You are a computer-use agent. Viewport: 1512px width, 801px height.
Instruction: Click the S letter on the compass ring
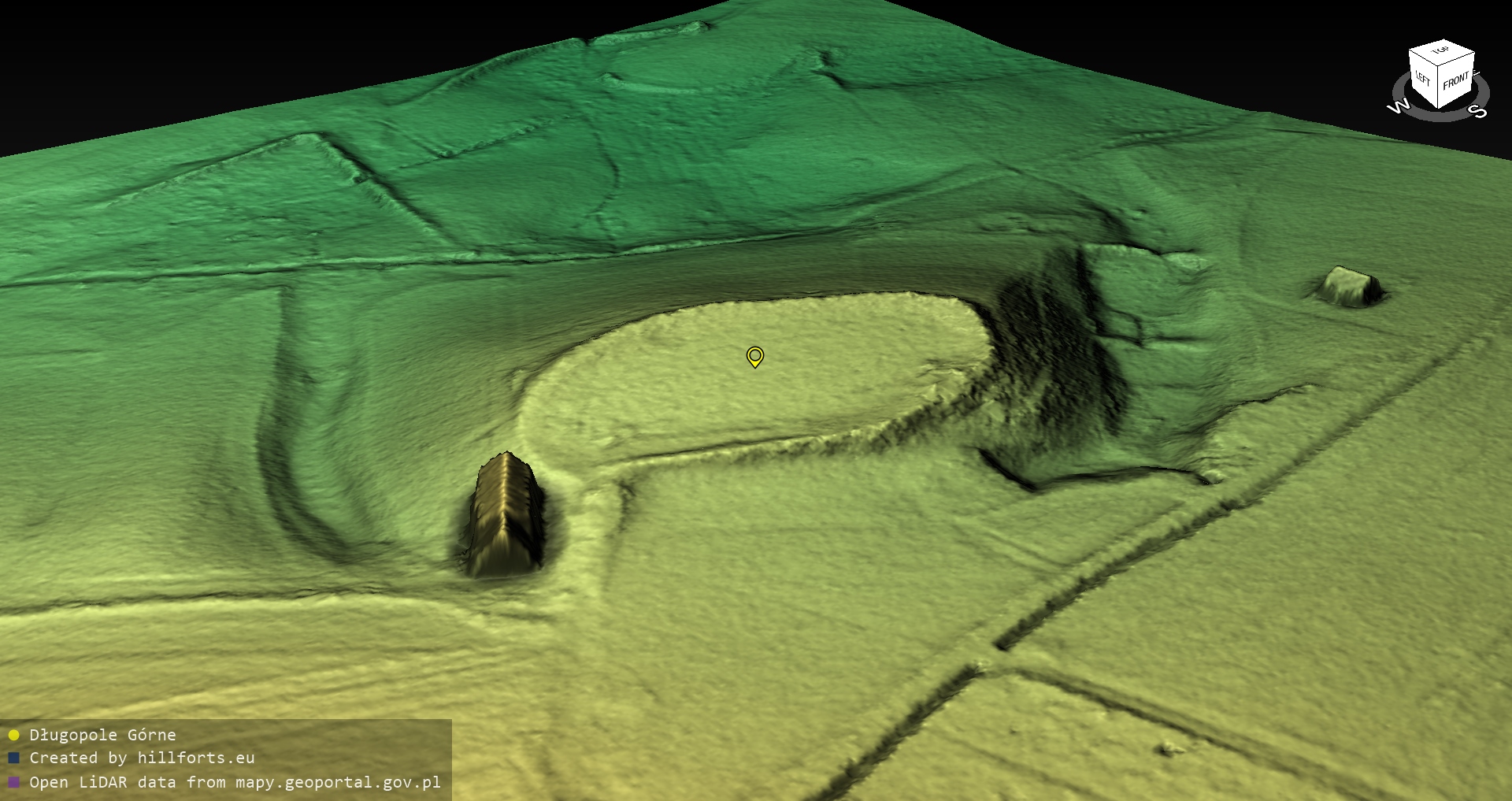[x=1478, y=111]
